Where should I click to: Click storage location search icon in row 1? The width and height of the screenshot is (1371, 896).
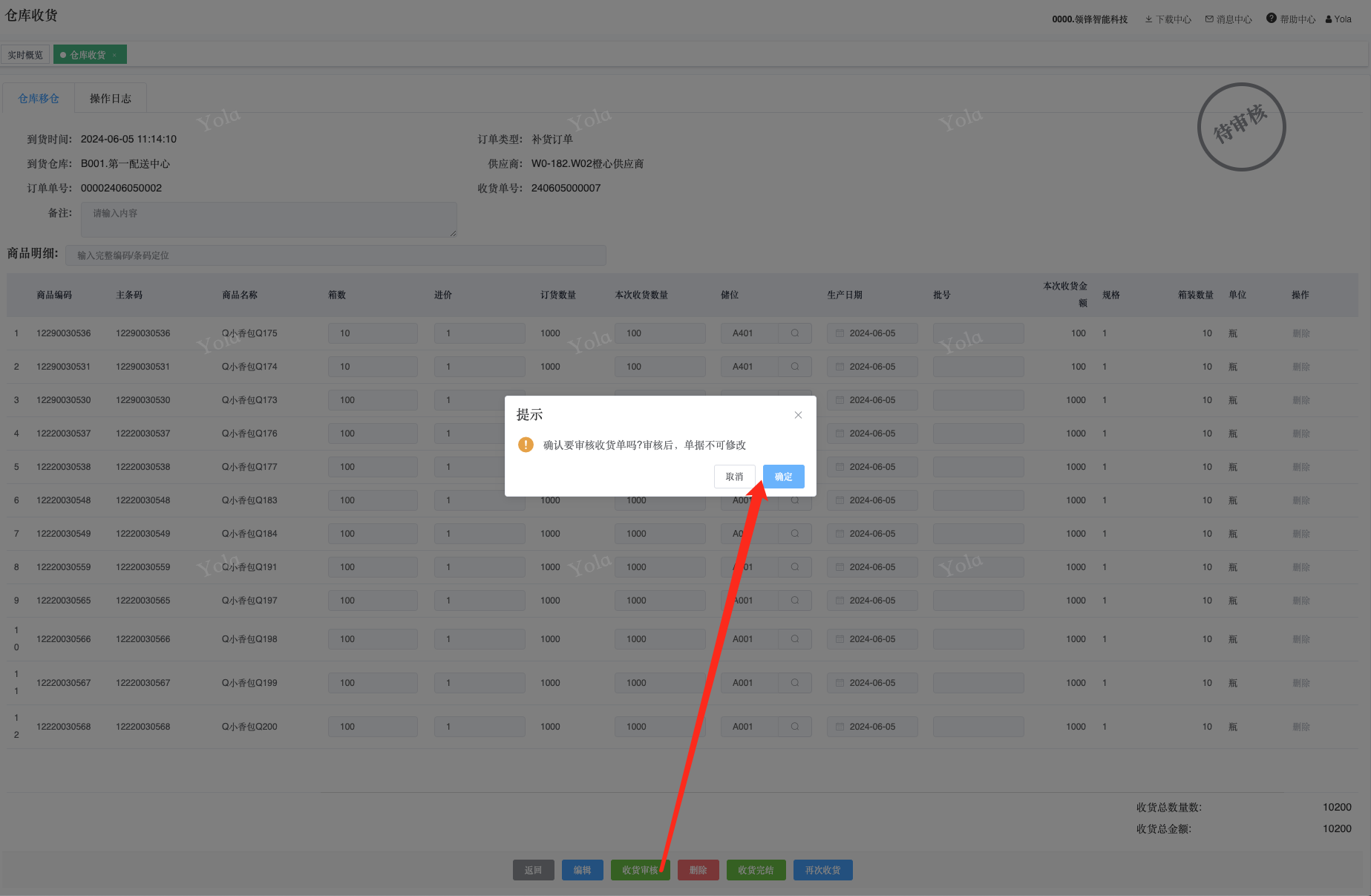click(795, 333)
